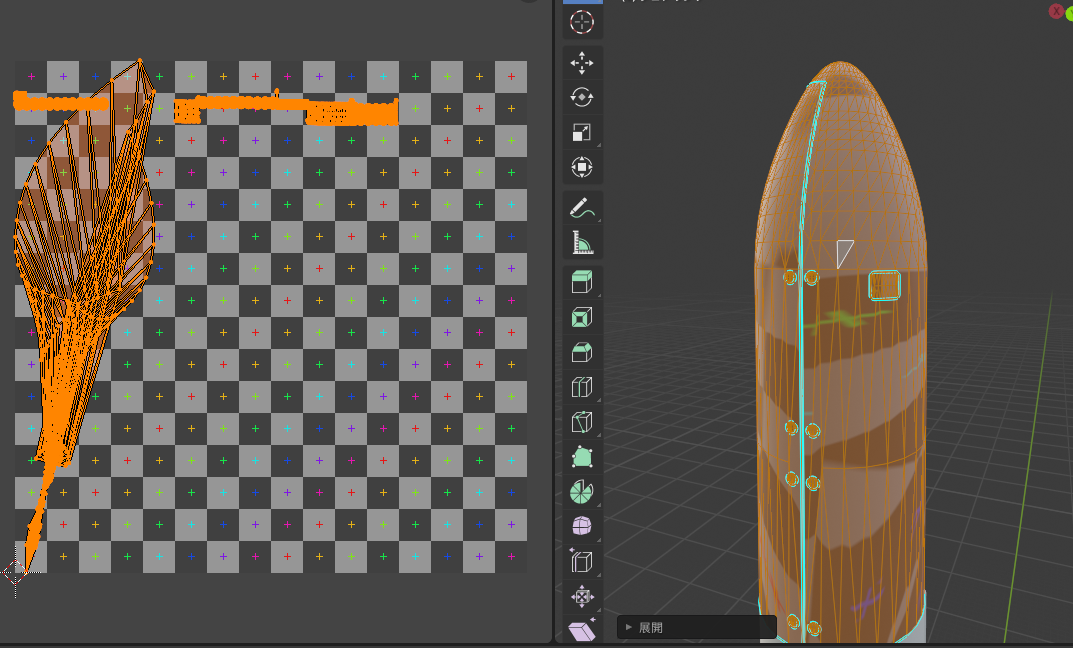Viewport: 1073px width, 648px height.
Task: Select the Knife tool
Action: 582,422
